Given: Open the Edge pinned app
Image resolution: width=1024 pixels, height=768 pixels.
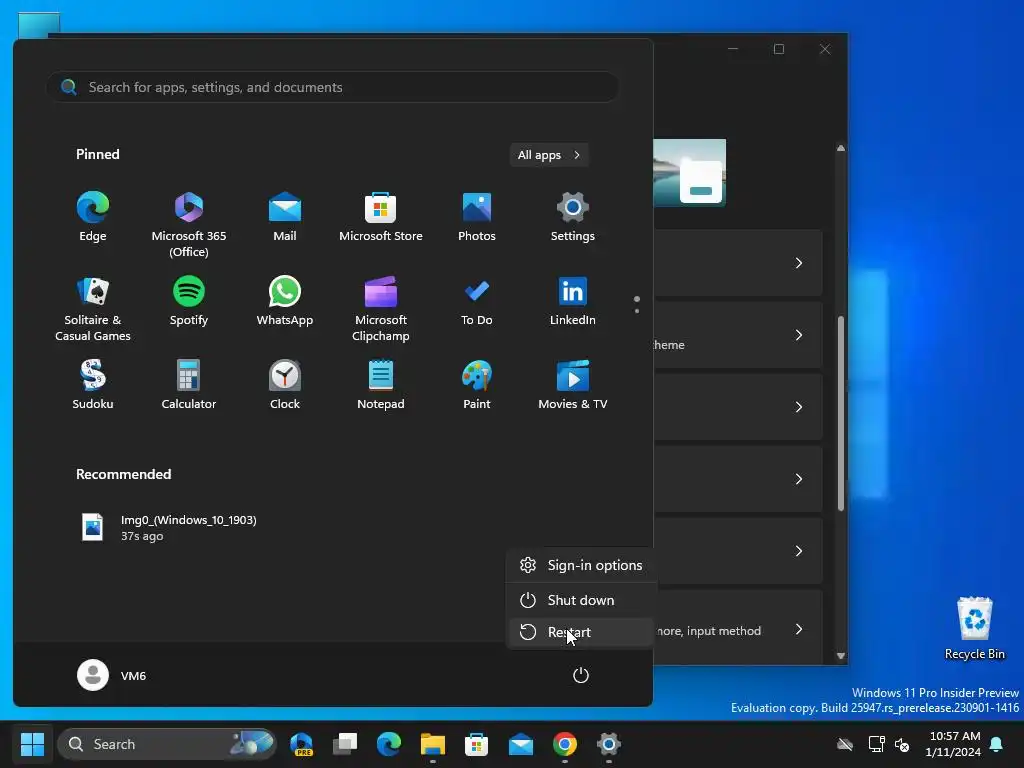Looking at the screenshot, I should 93,217.
